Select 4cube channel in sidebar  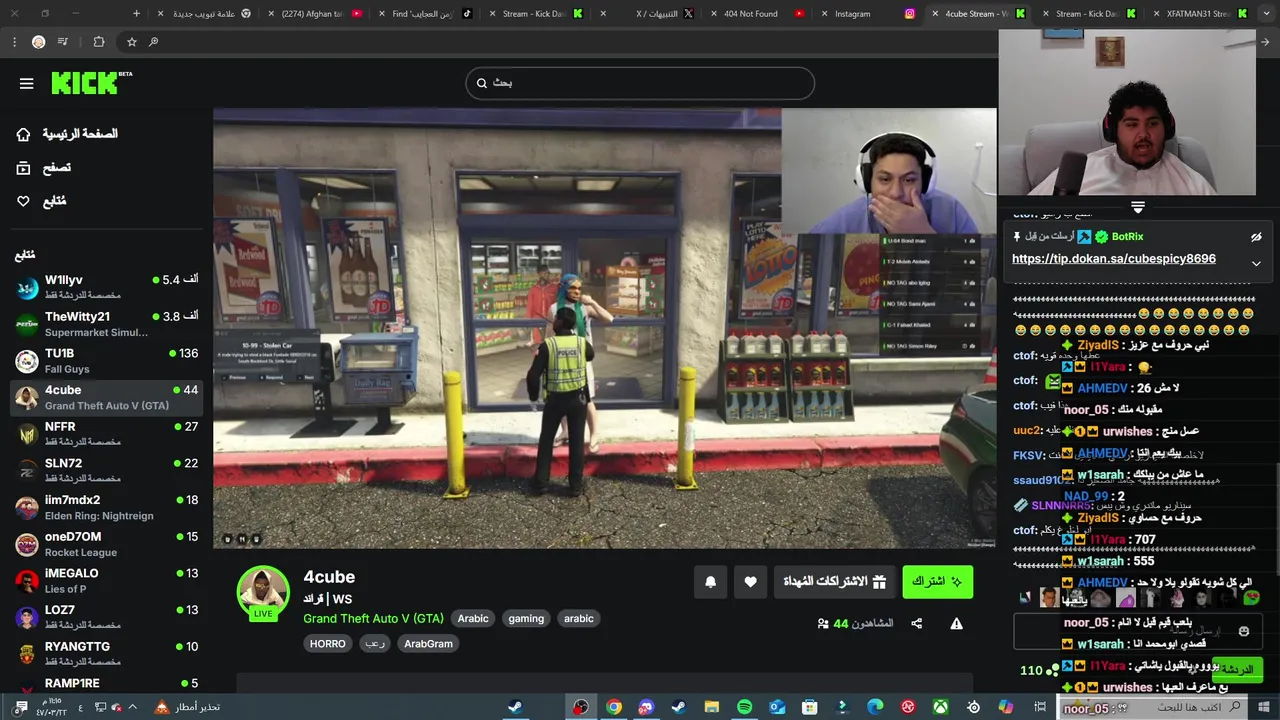tap(106, 397)
